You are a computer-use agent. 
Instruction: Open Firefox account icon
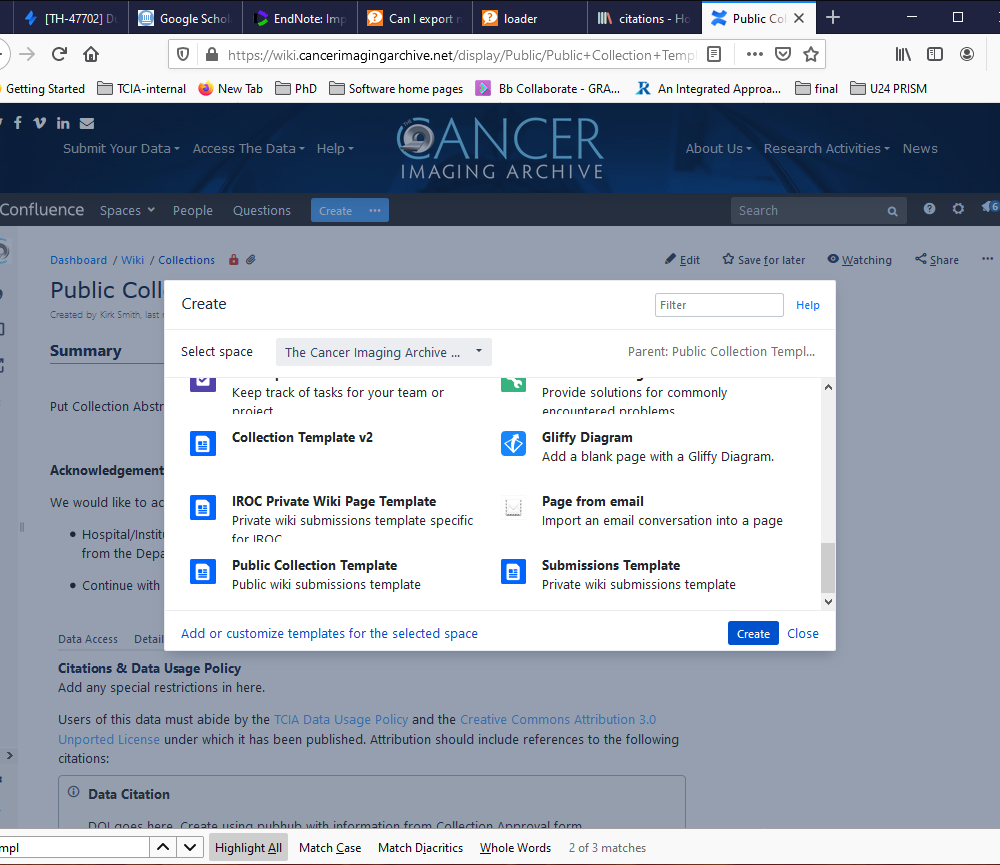coord(967,54)
